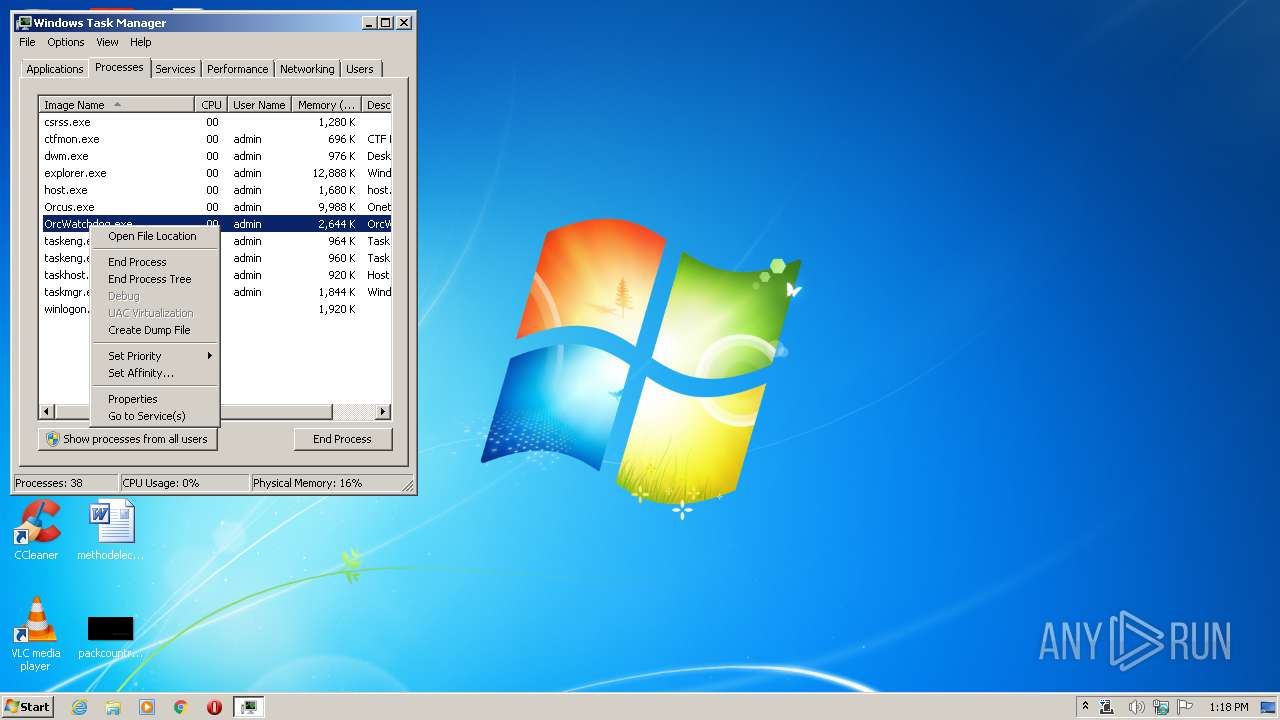This screenshot has width=1280, height=720.
Task: Select Orcus.exe process row
Action: click(x=215, y=207)
